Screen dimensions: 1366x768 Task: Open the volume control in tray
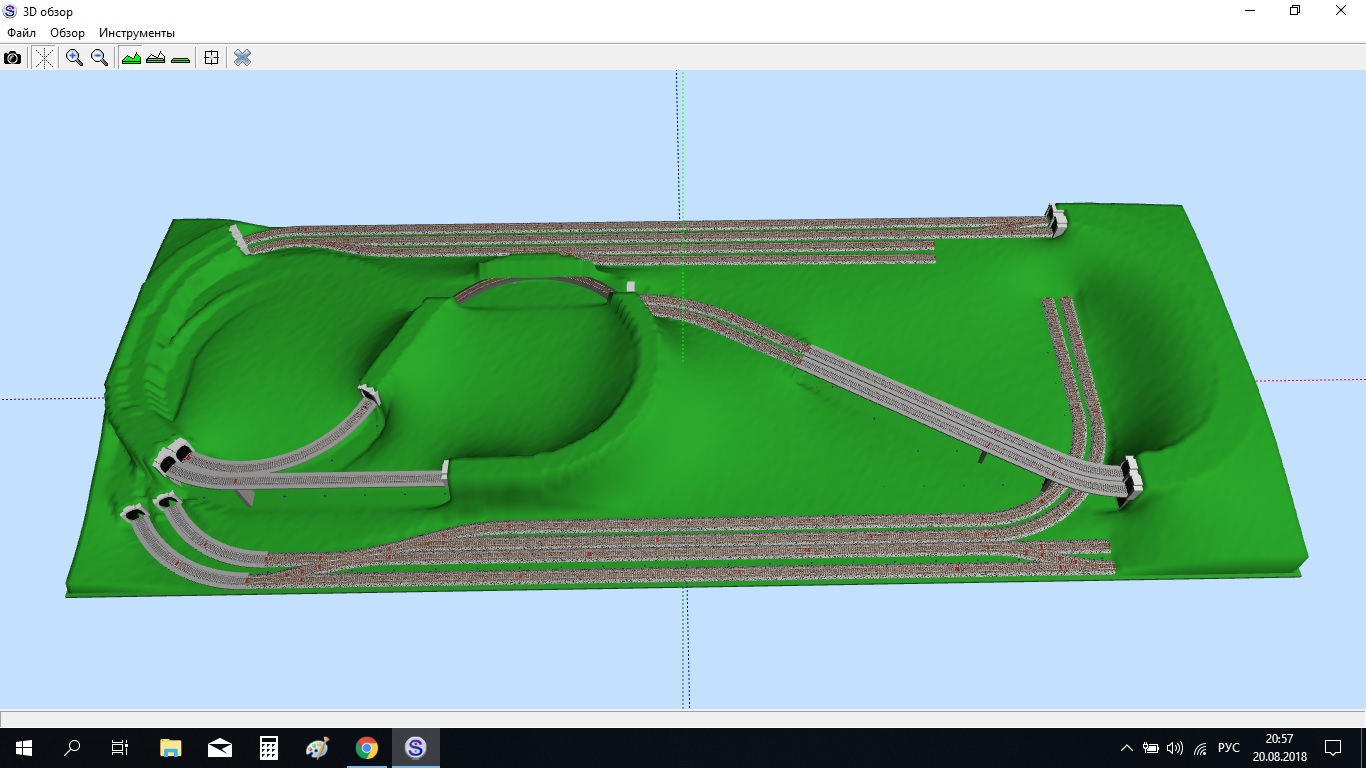coord(1175,748)
